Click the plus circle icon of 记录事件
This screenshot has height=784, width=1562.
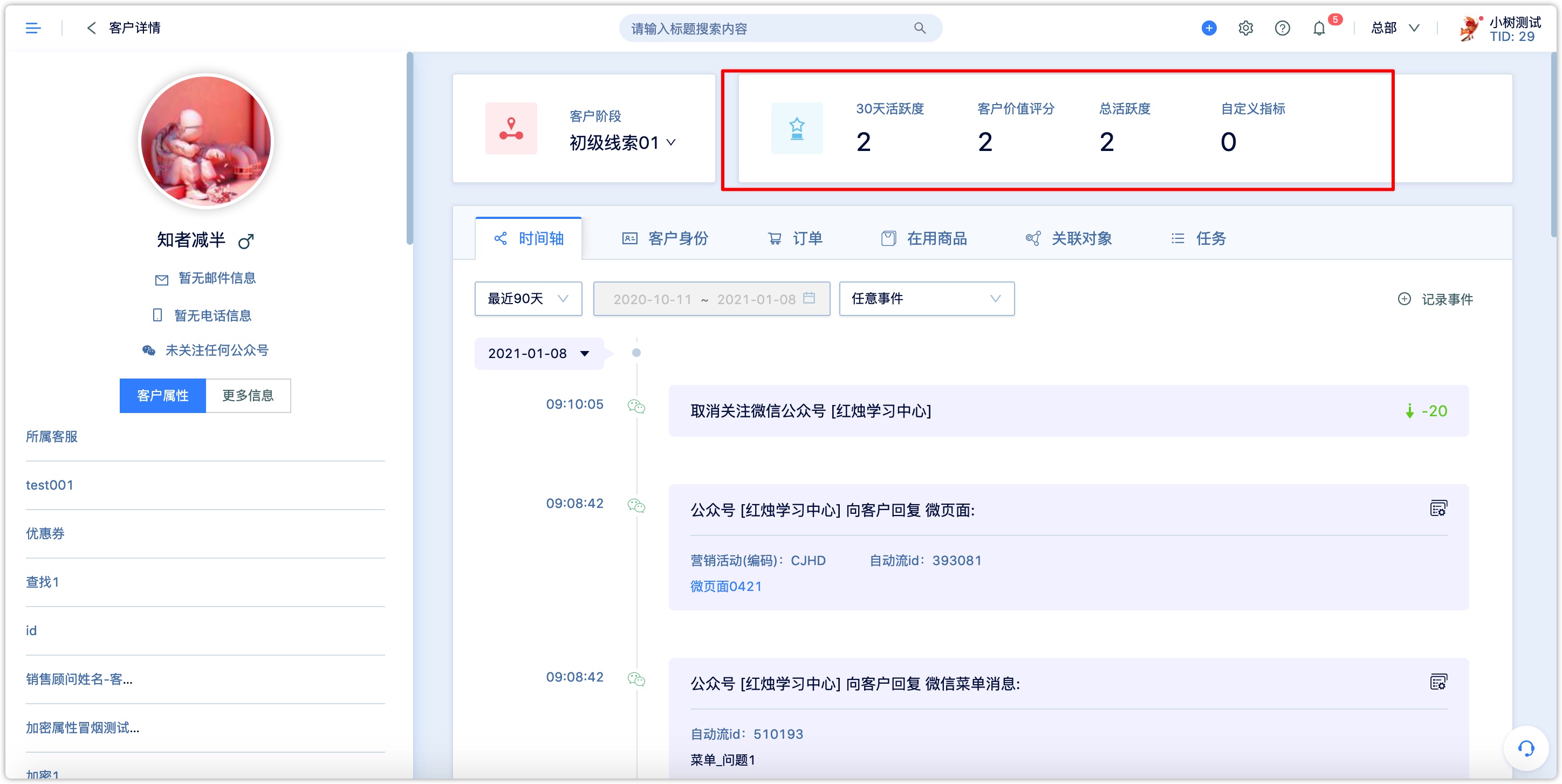1404,298
